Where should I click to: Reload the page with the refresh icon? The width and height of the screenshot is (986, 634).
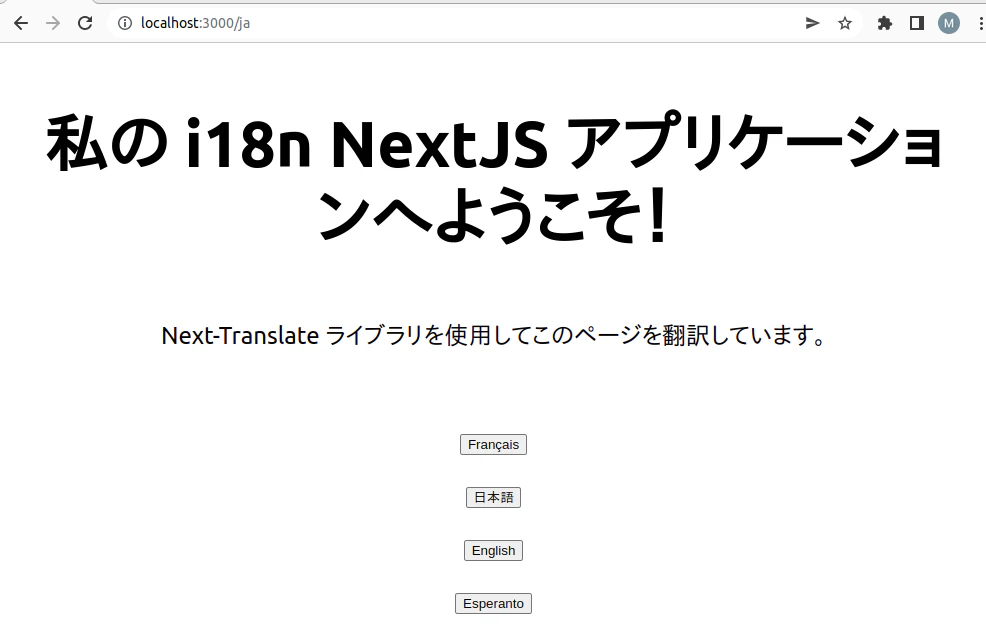[x=85, y=23]
